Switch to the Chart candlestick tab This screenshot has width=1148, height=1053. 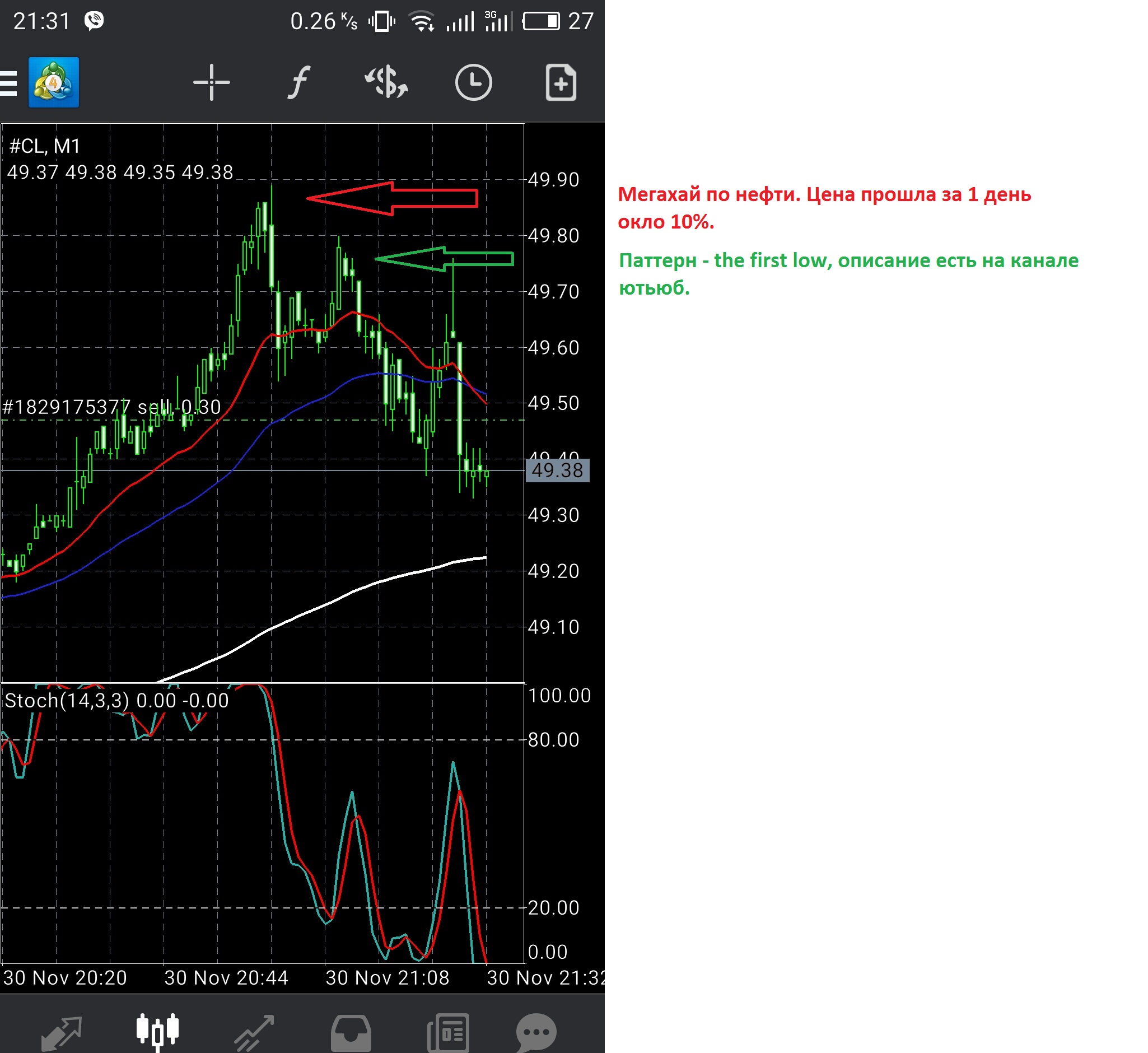(x=158, y=1032)
